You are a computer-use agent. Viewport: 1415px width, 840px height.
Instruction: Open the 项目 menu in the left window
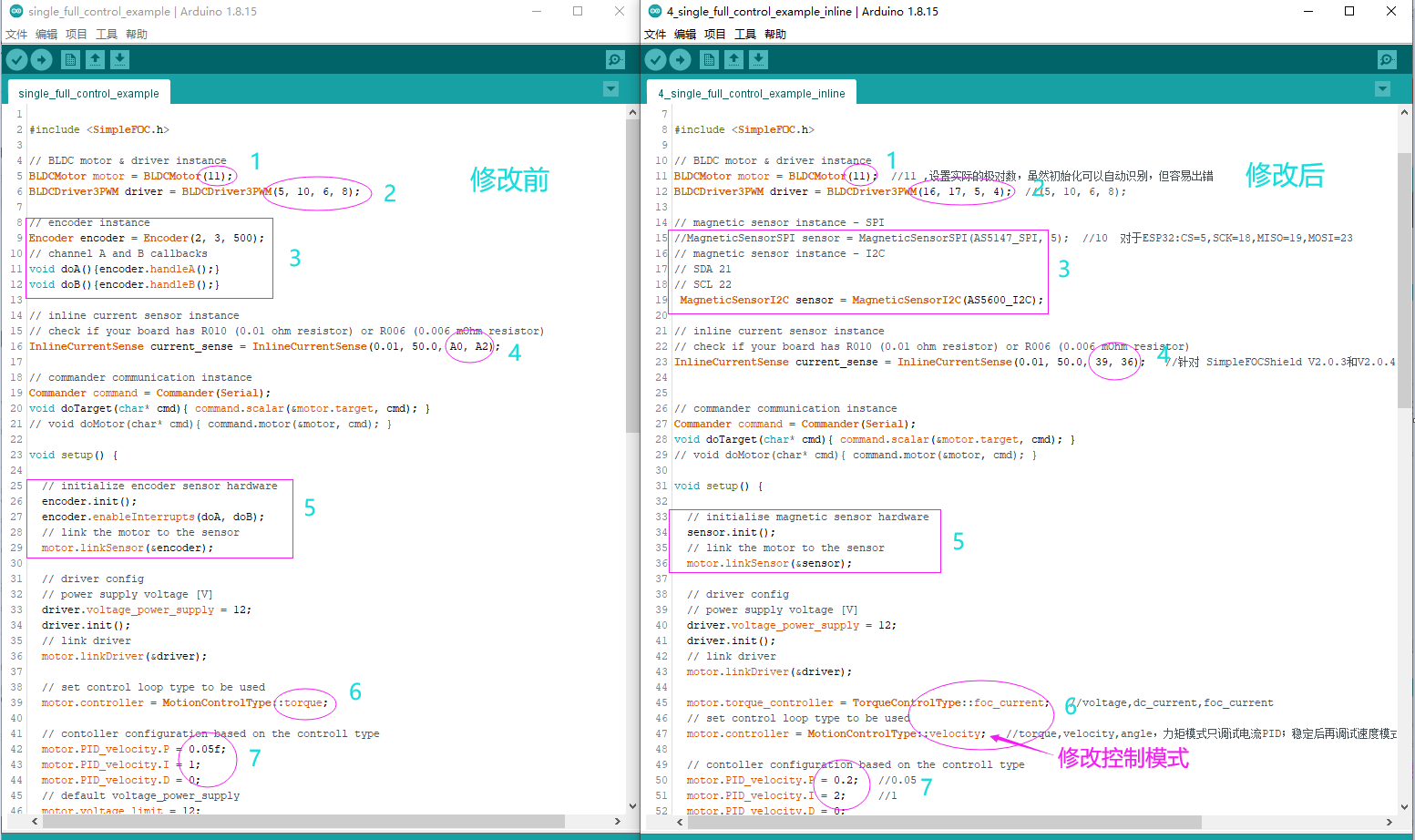[77, 34]
